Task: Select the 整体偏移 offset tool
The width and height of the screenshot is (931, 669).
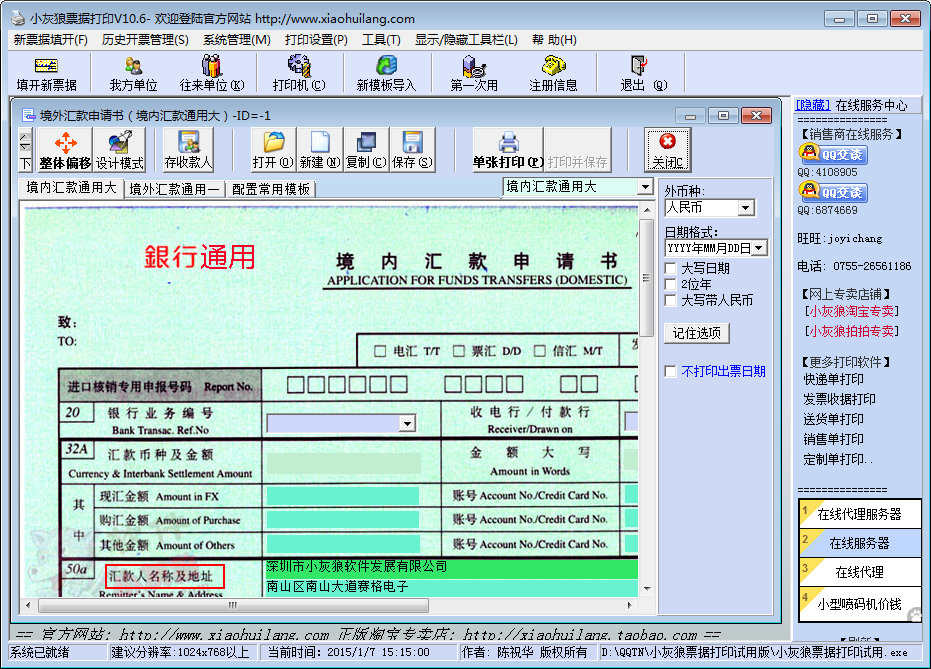Action: pos(65,150)
